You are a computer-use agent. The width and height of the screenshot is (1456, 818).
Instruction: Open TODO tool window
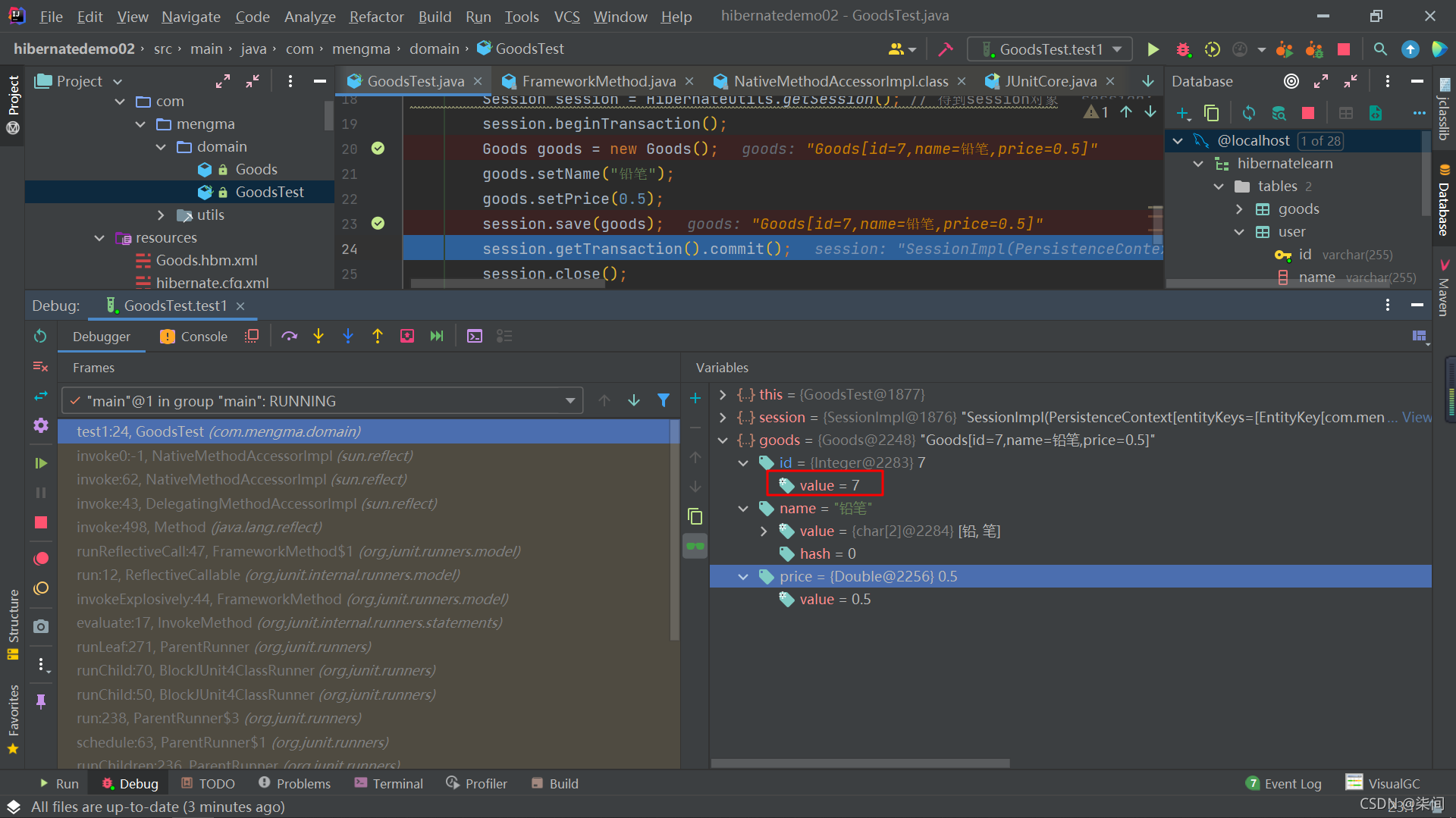click(209, 783)
